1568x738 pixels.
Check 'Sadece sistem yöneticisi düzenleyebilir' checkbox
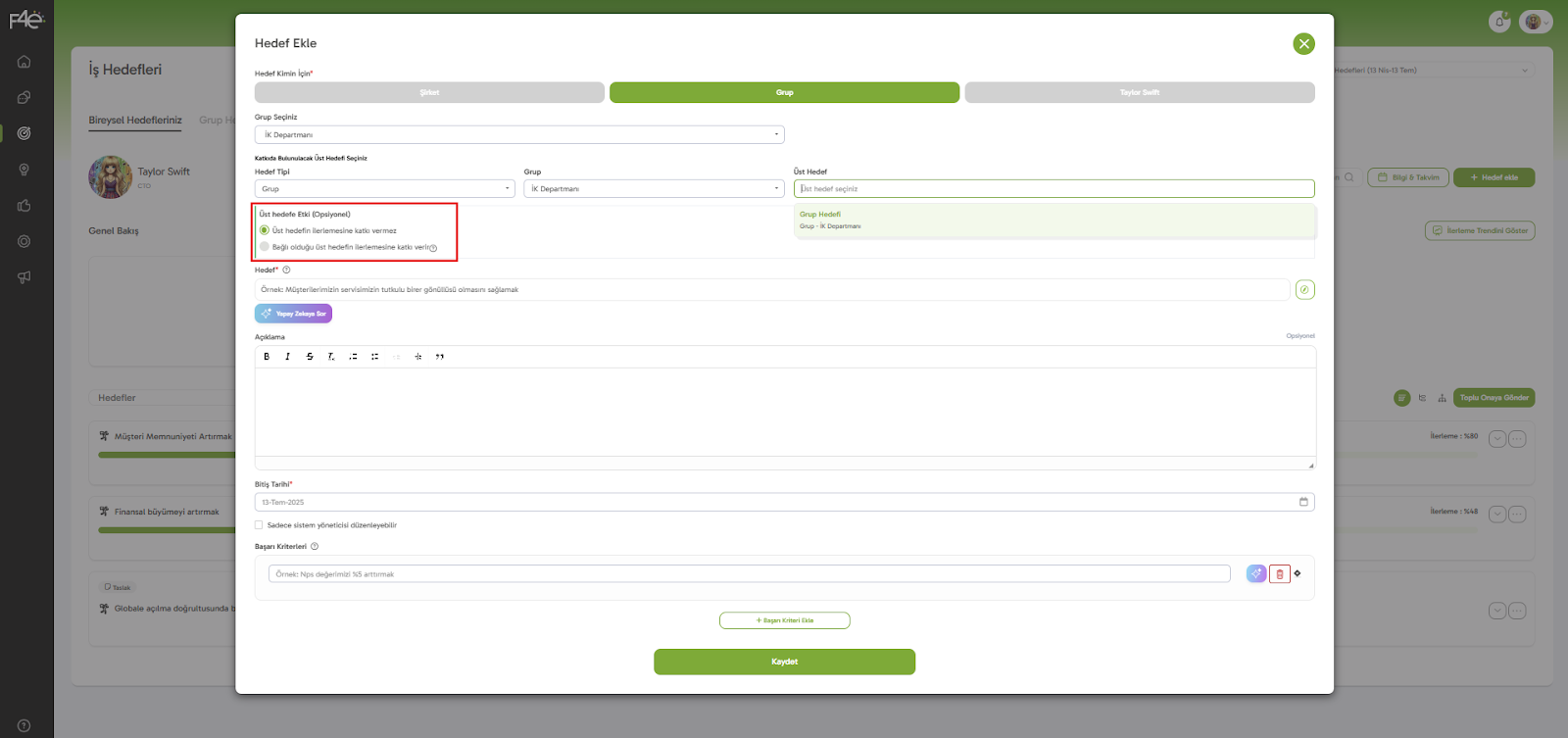tap(259, 525)
